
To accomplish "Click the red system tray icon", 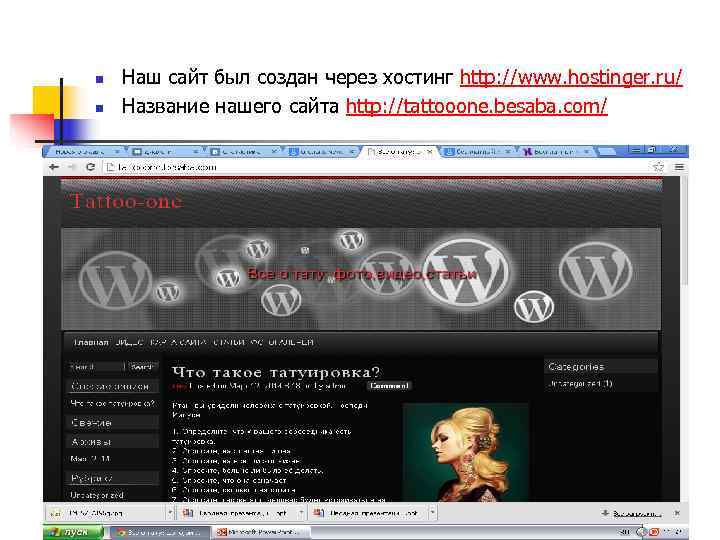I will point(655,532).
